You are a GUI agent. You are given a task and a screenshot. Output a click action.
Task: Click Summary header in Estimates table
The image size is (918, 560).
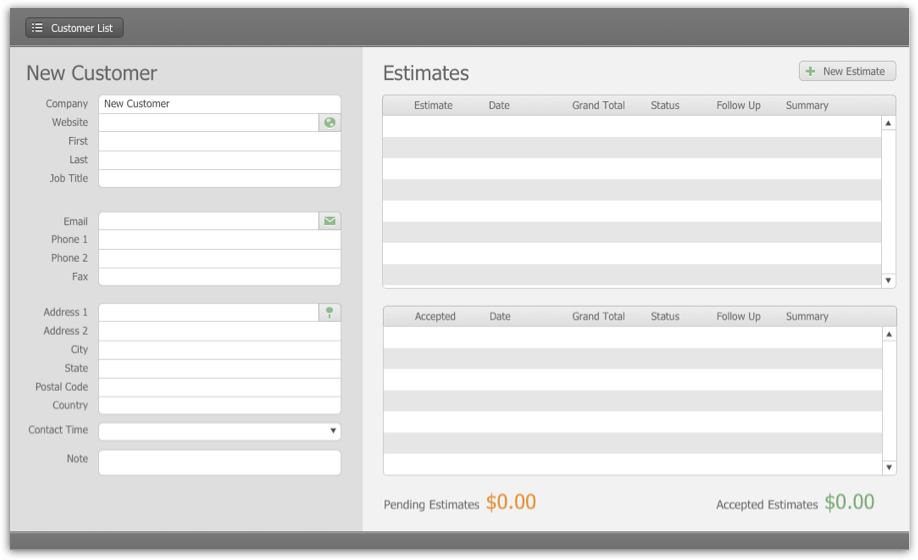(807, 105)
